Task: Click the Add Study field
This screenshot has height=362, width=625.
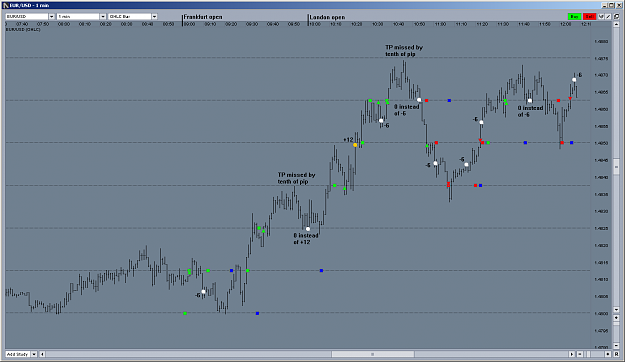Action: click(x=18, y=354)
